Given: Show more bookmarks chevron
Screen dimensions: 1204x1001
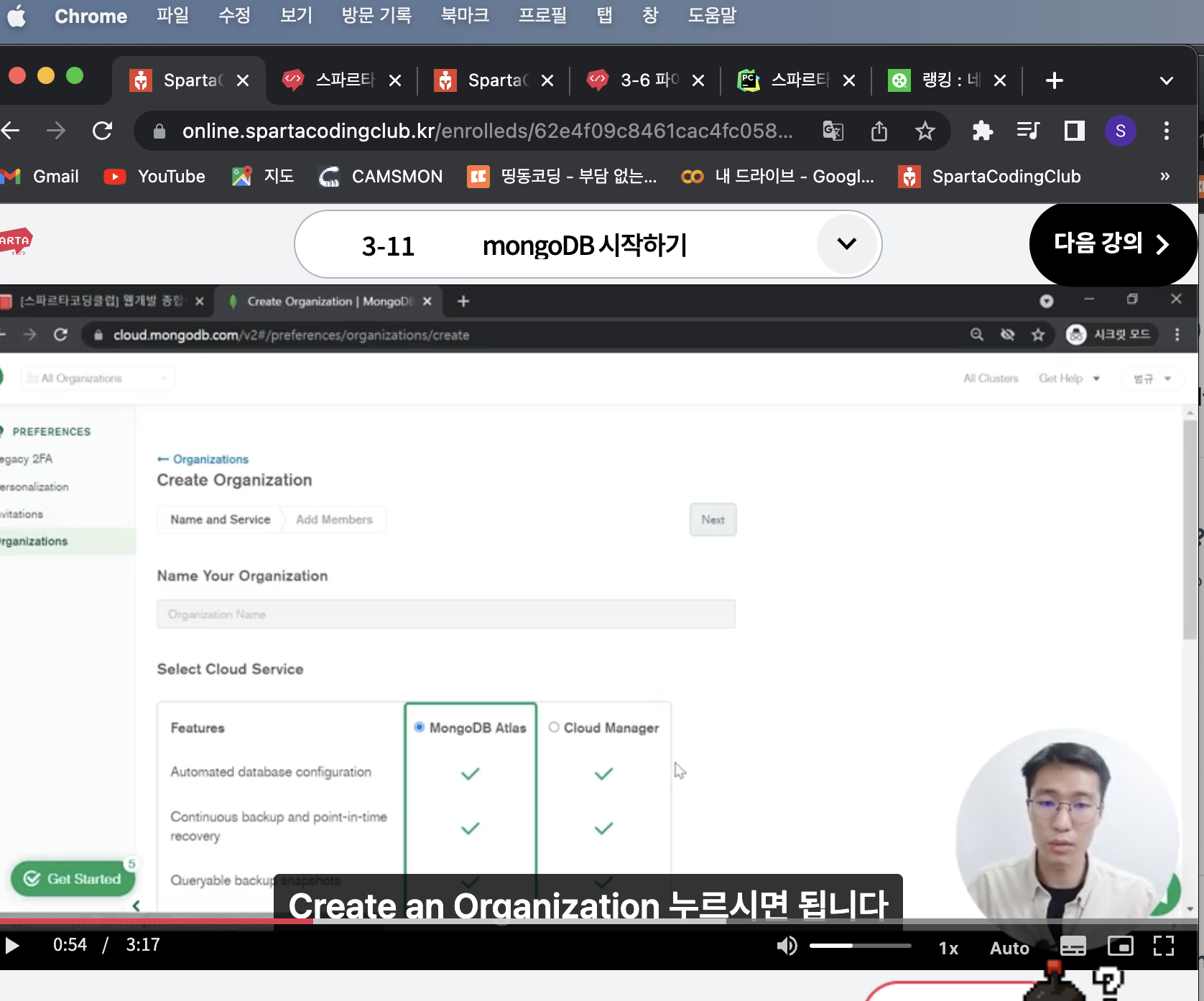Looking at the screenshot, I should [1164, 177].
